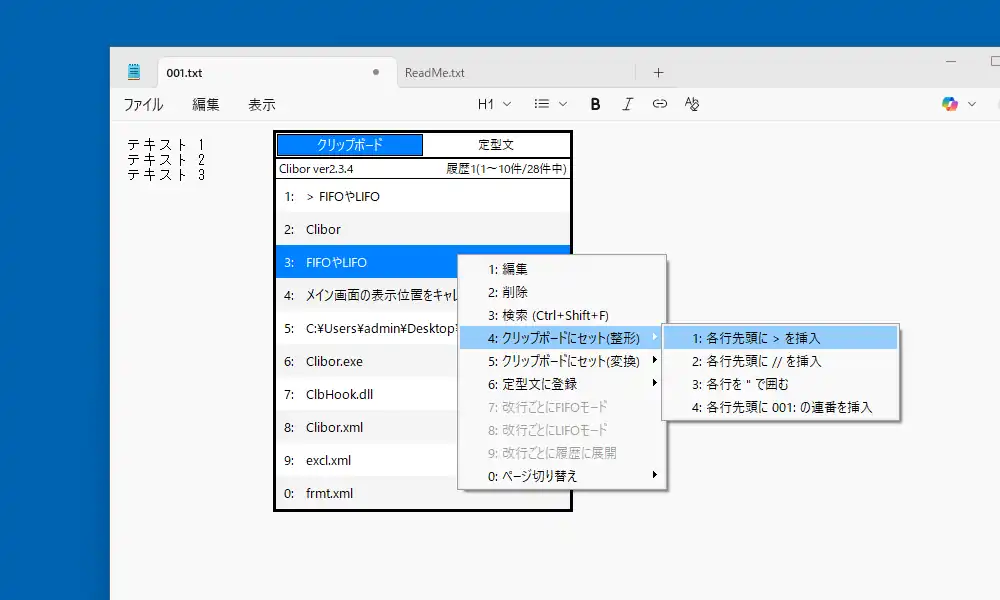Viewport: 1000px width, 600px height.
Task: Toggle bold formatting in the toolbar
Action: 595,104
